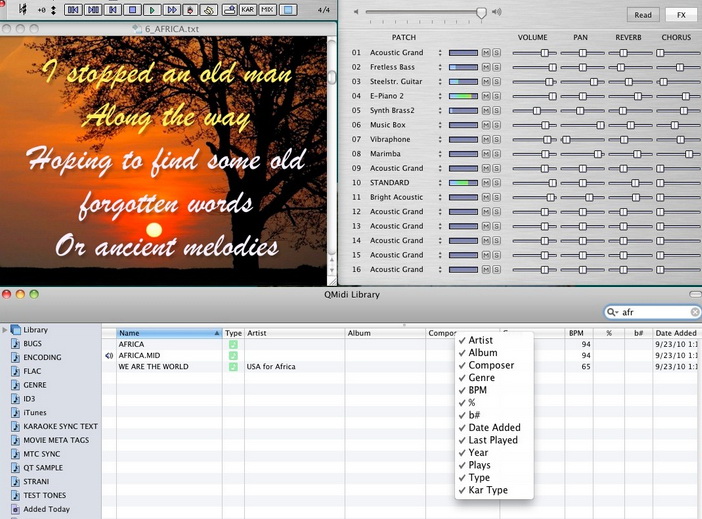Click the Vibraphone channel pan slider knob

click(x=566, y=140)
